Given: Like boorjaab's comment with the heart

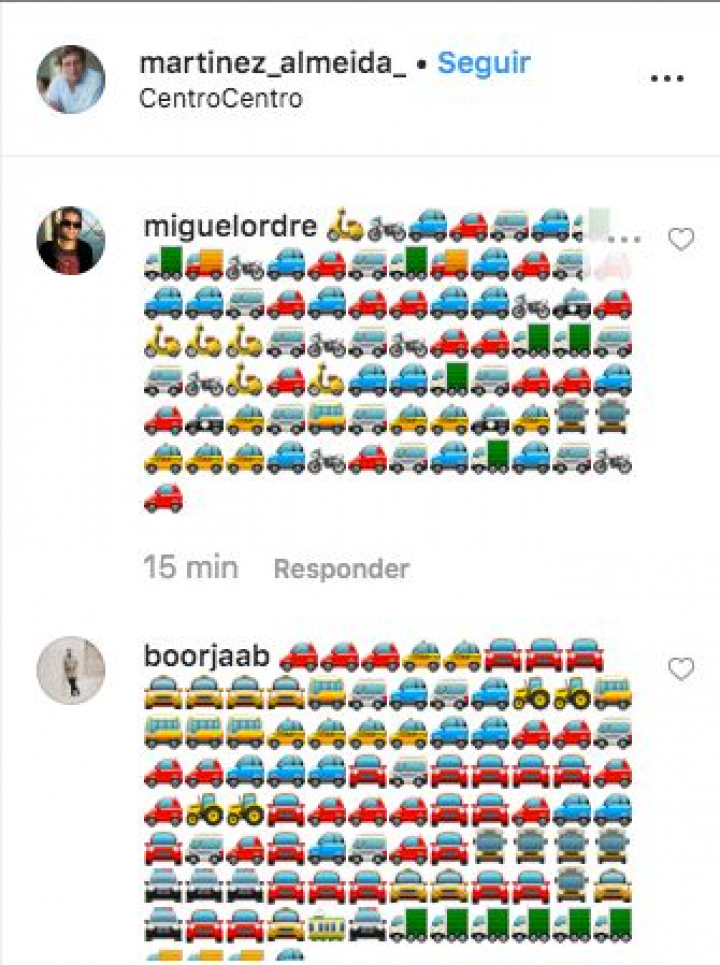Looking at the screenshot, I should pos(681,669).
